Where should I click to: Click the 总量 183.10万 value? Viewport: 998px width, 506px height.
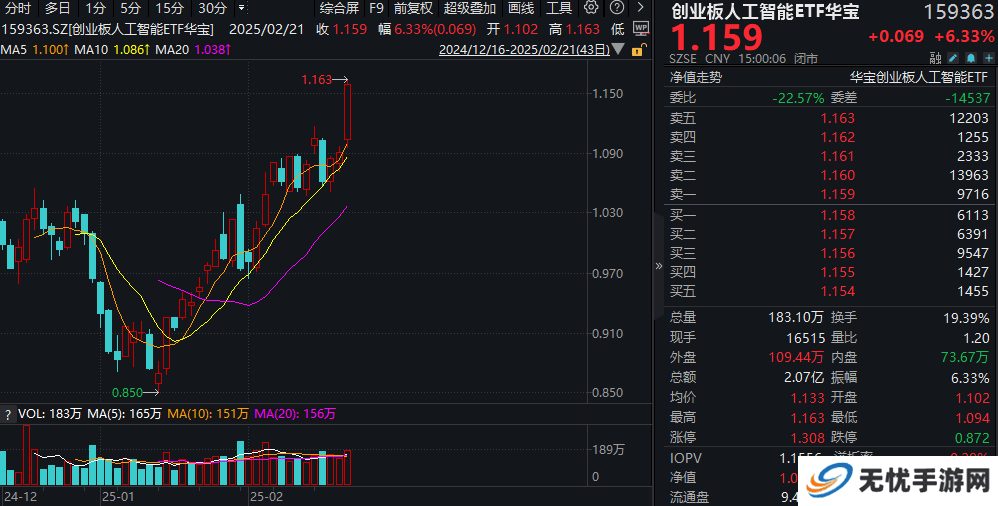[796, 317]
